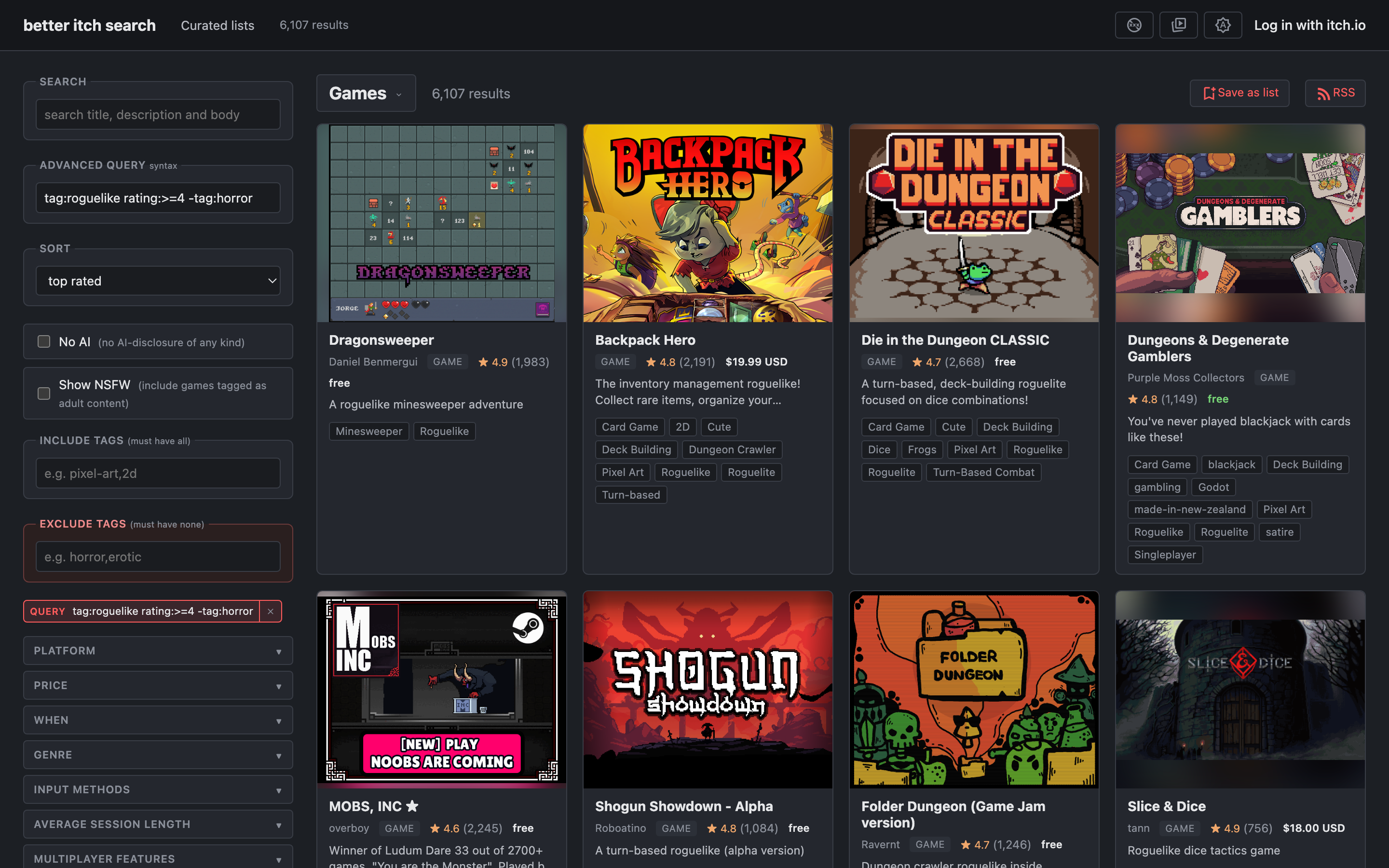This screenshot has height=868, width=1389.
Task: Enable the No AI checkbox
Action: [x=43, y=341]
